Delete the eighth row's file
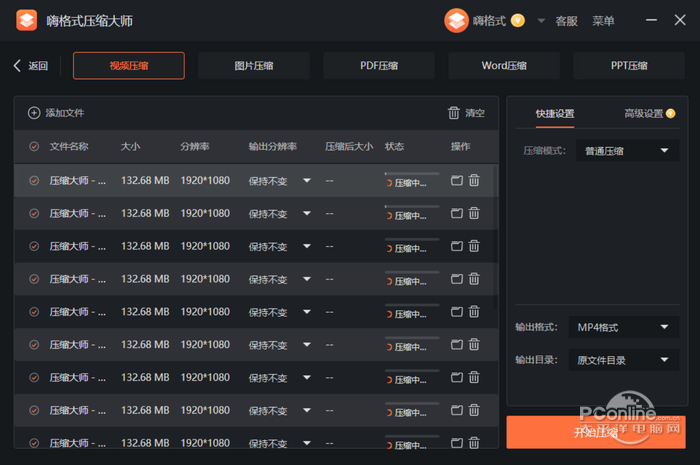700x465 pixels. [x=474, y=410]
